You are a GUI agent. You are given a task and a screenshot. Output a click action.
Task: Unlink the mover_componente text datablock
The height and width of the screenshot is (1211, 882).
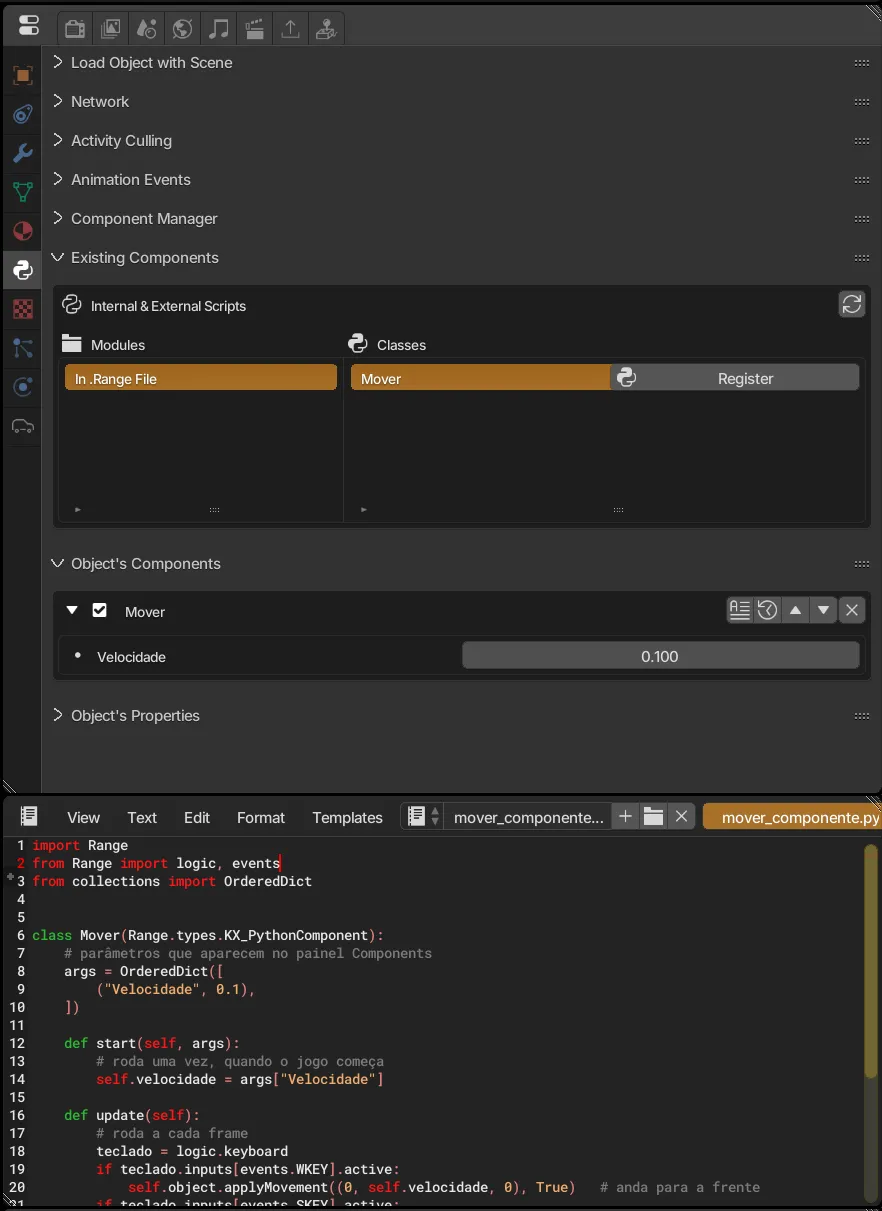(681, 817)
